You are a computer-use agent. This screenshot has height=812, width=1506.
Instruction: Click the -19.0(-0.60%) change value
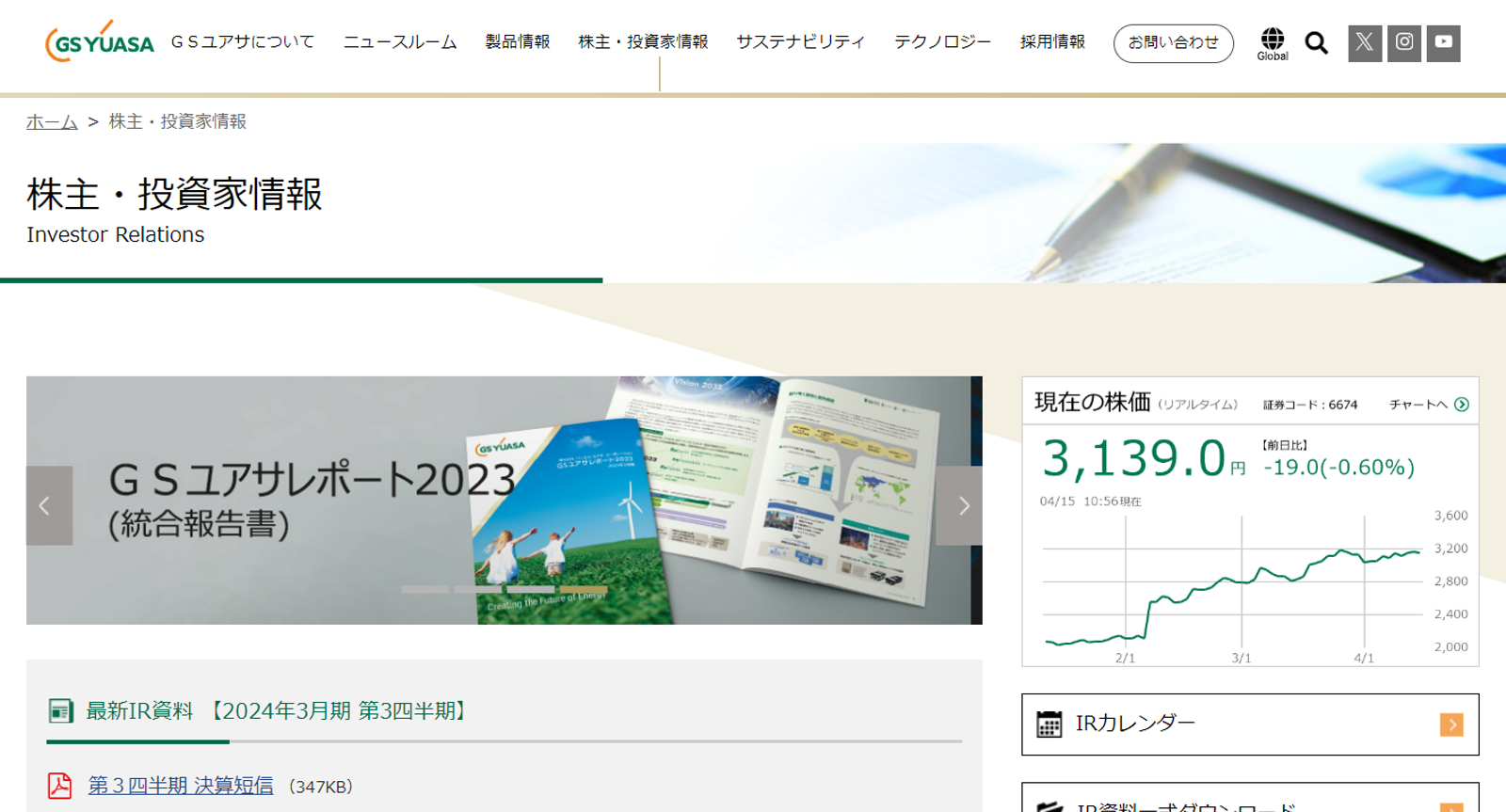(x=1339, y=468)
